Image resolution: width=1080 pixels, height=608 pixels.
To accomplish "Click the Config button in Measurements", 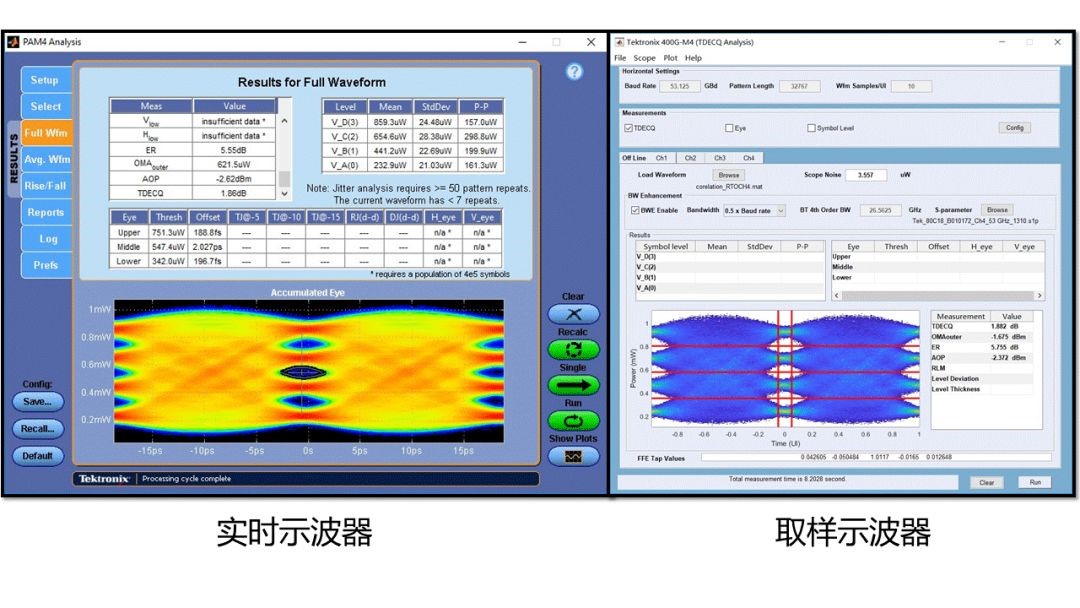I will [1013, 128].
